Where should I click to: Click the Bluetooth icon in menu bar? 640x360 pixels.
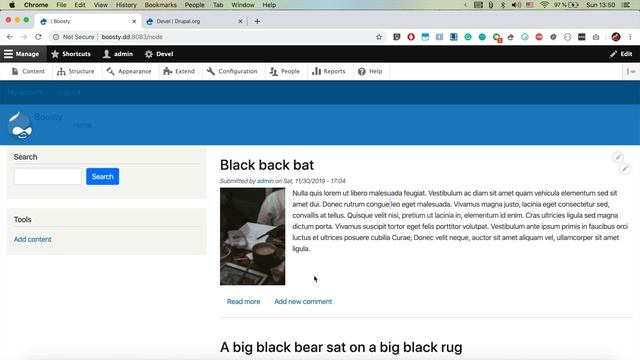(503, 5)
